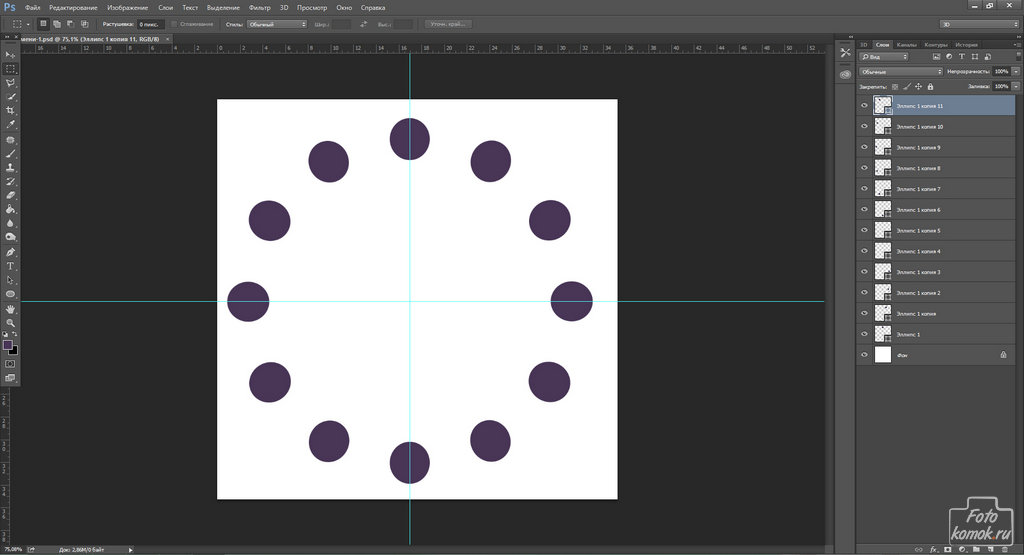Select the Zoom tool
Image resolution: width=1024 pixels, height=555 pixels.
(10, 323)
